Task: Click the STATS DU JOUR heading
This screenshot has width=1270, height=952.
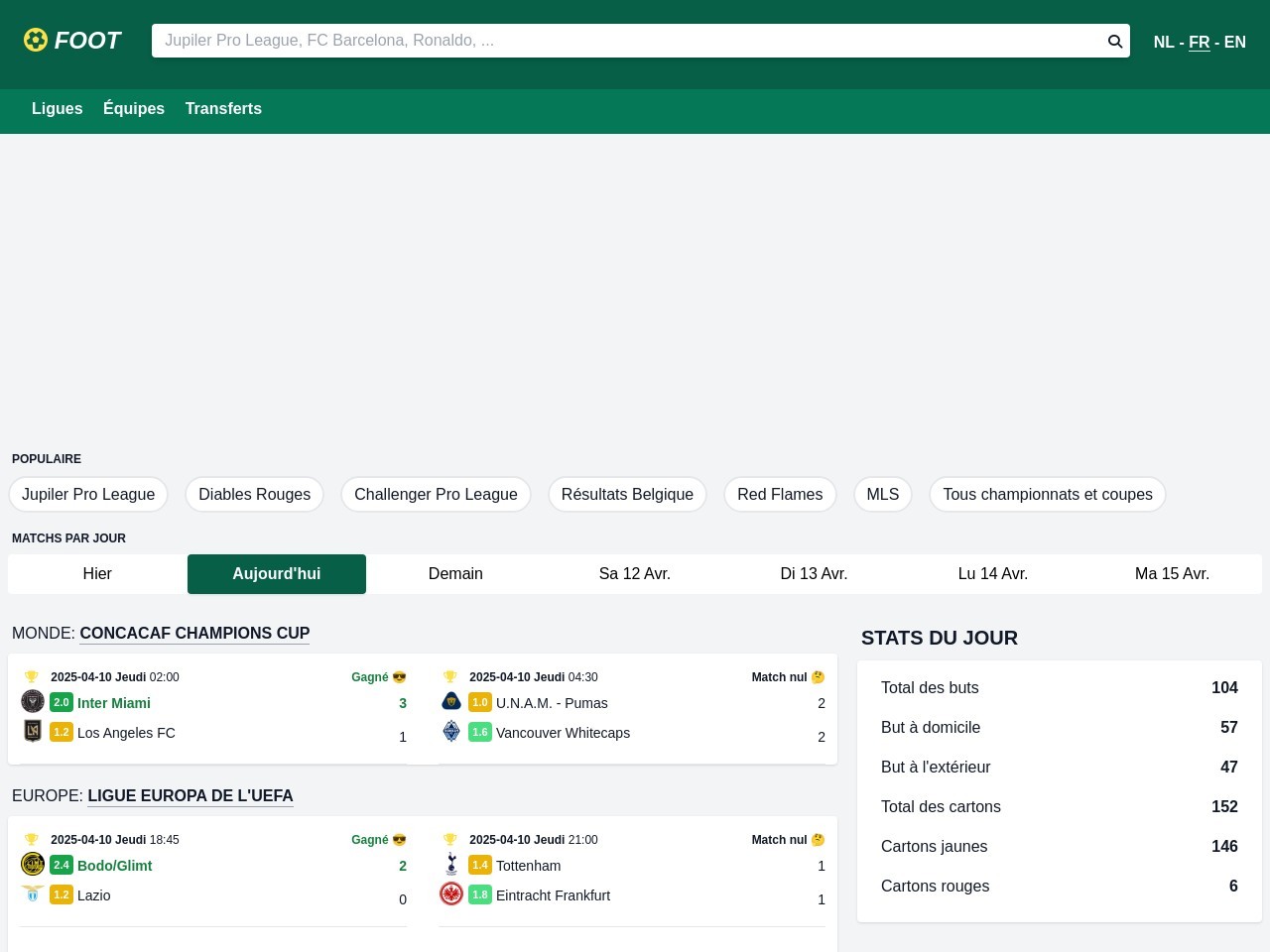Action: click(x=940, y=638)
